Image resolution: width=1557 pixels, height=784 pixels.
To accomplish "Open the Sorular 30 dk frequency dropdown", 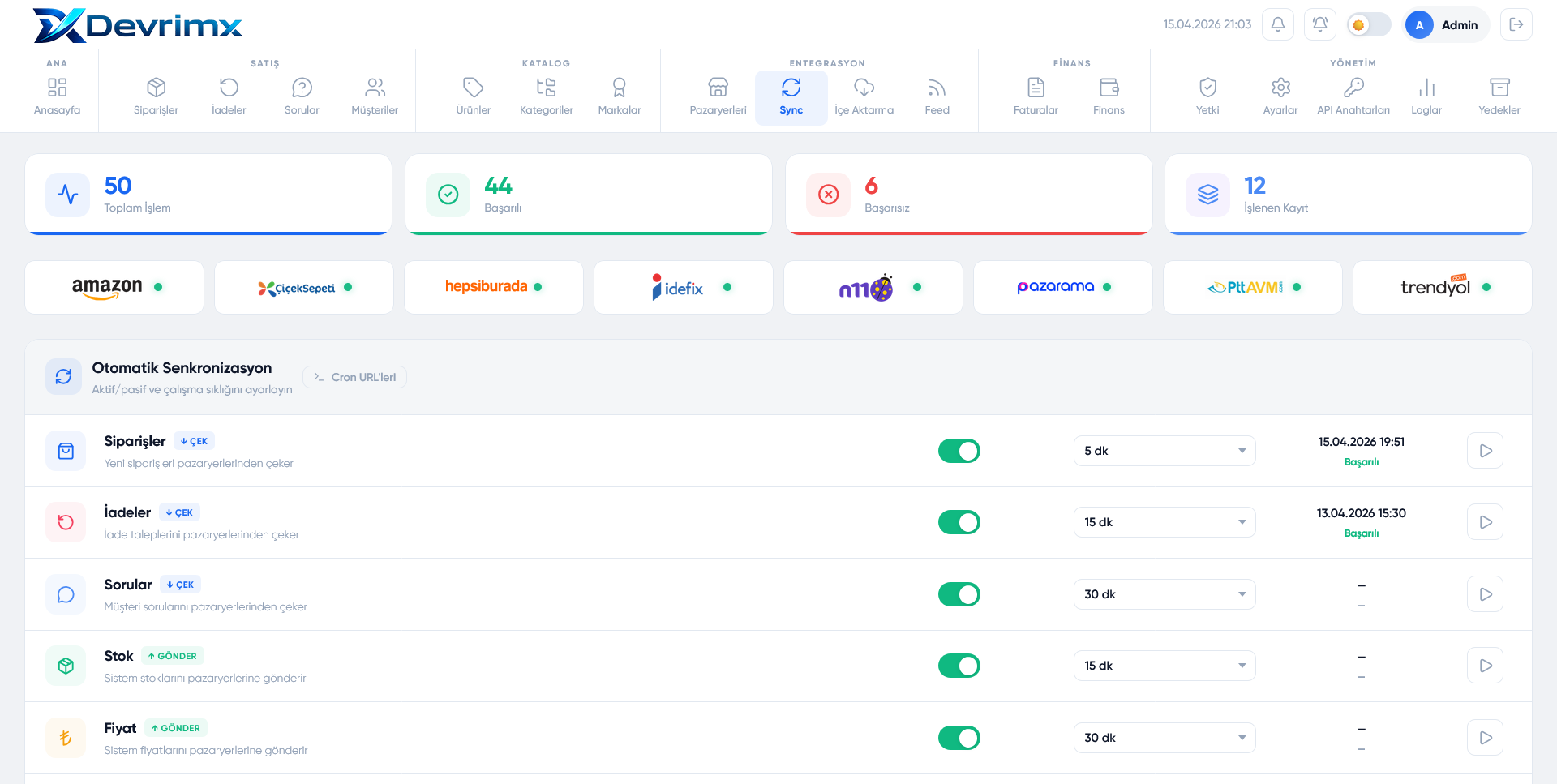I will coord(1165,594).
